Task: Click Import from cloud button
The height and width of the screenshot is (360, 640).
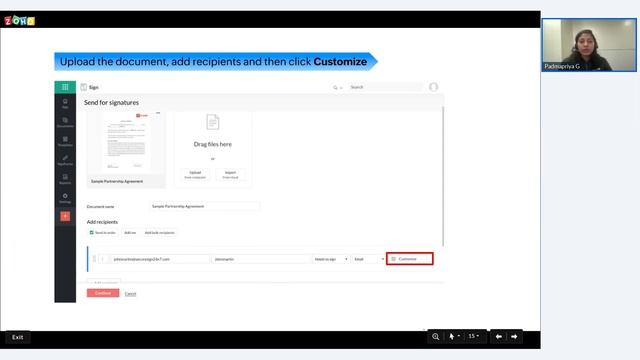Action: click(230, 175)
